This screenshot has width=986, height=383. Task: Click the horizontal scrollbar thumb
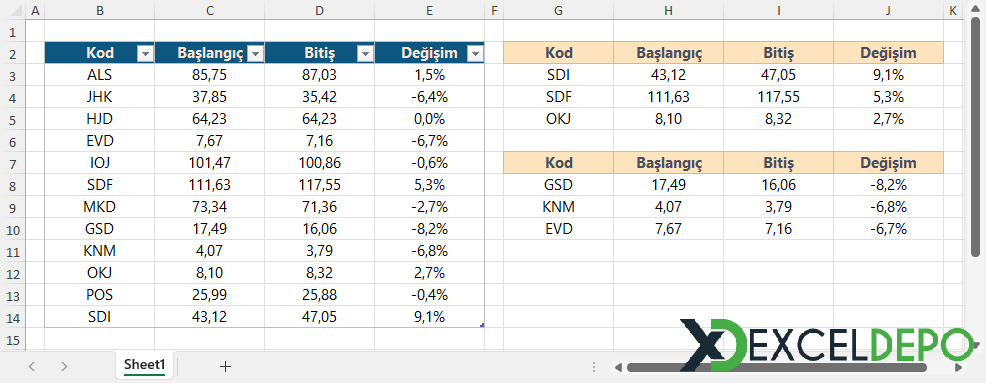[x=777, y=367]
